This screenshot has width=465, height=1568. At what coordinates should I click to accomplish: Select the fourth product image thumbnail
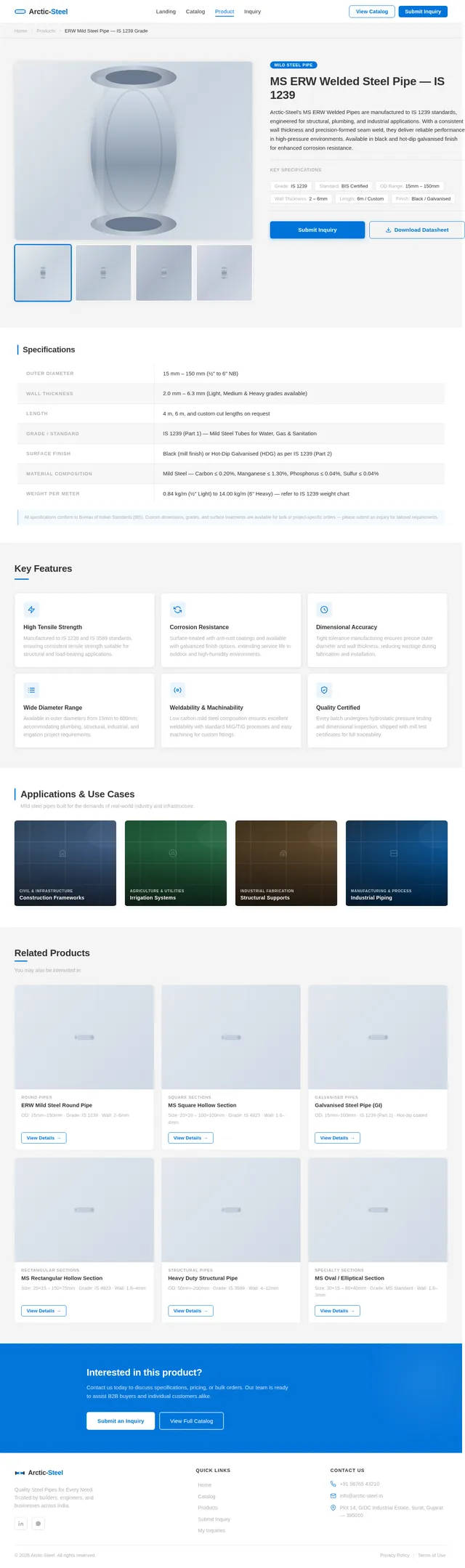pos(224,272)
